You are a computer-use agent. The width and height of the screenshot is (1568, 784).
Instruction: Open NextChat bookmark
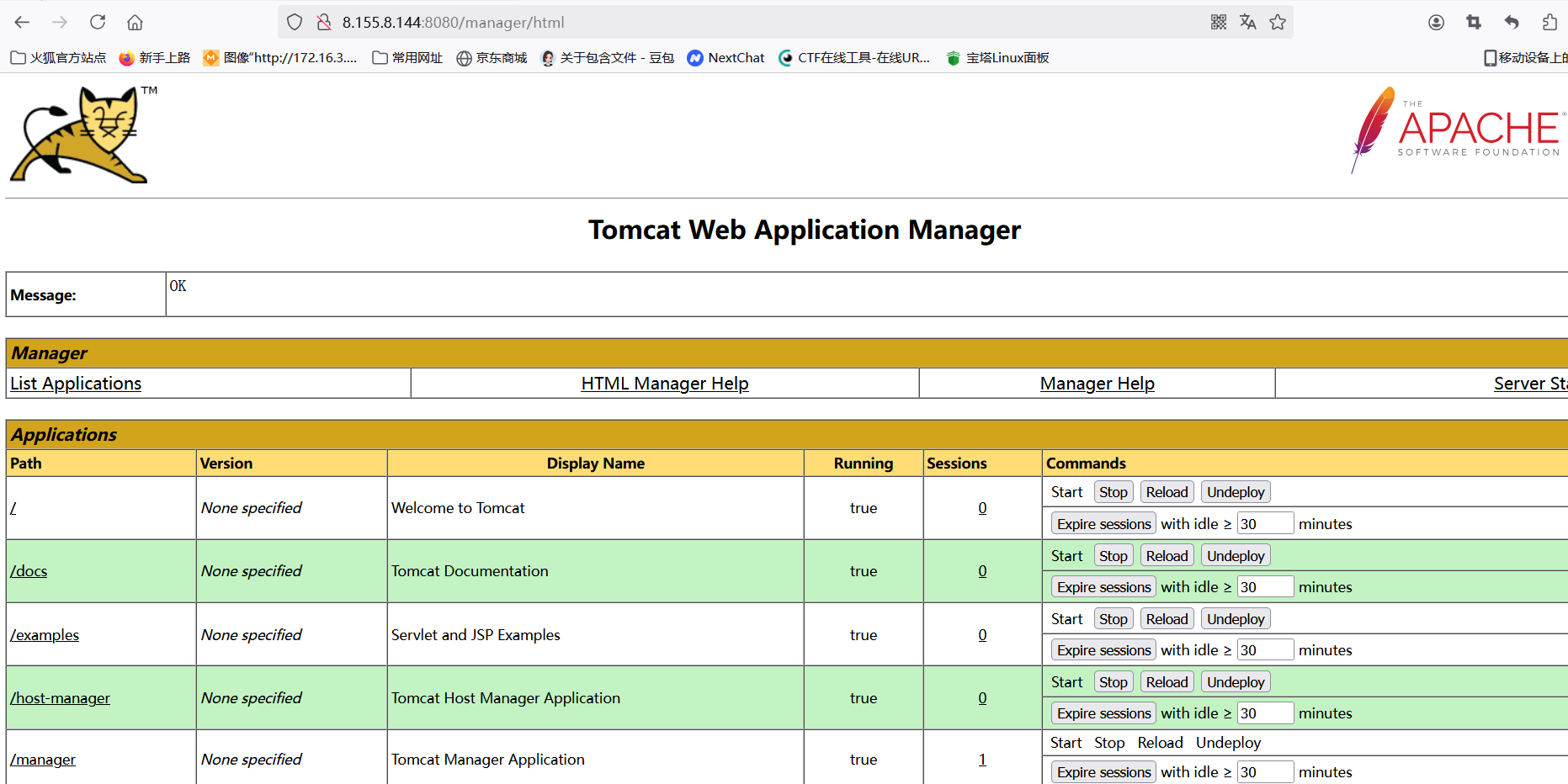tap(726, 58)
